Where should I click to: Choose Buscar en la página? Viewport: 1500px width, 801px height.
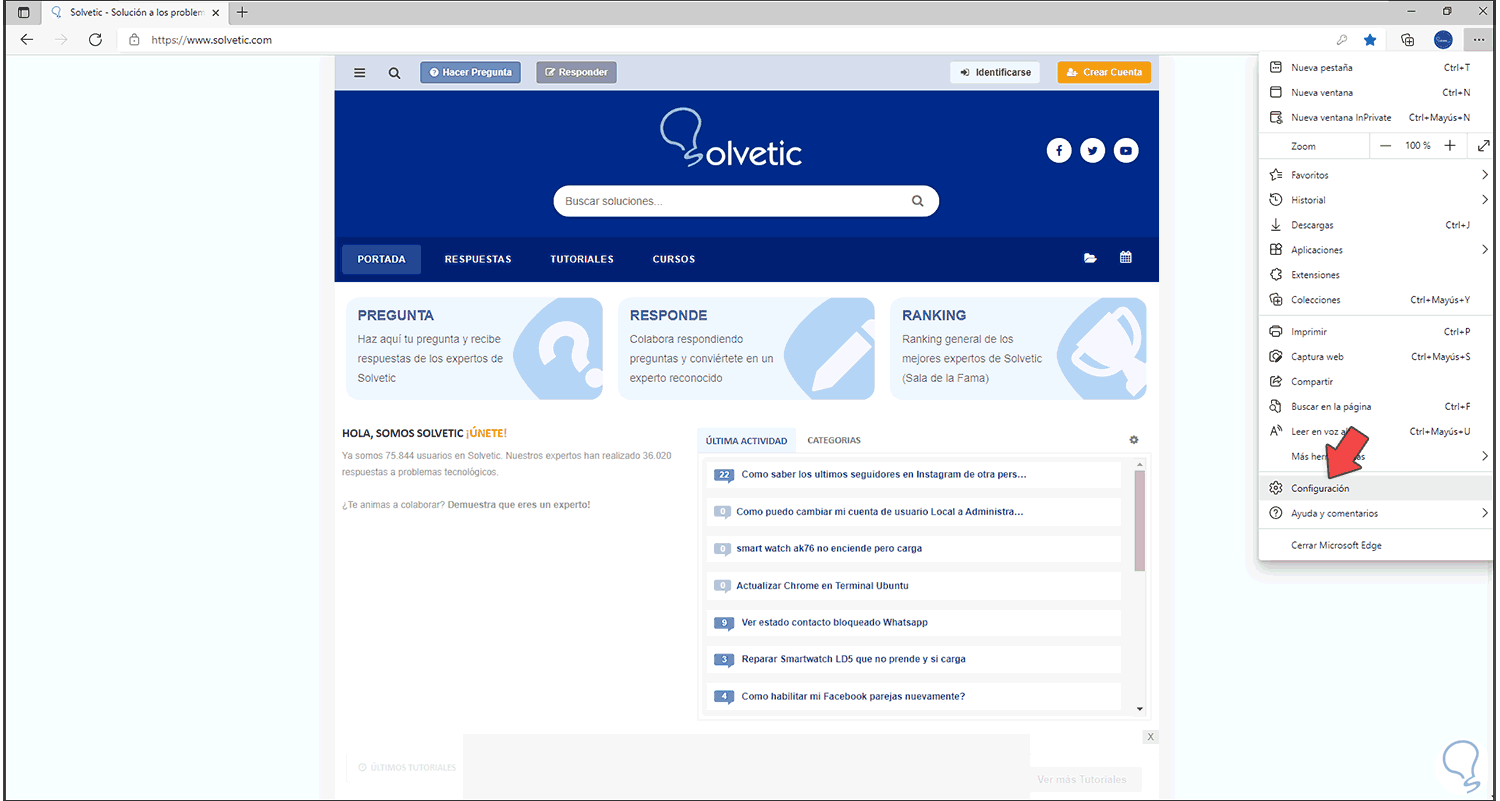(1376, 407)
